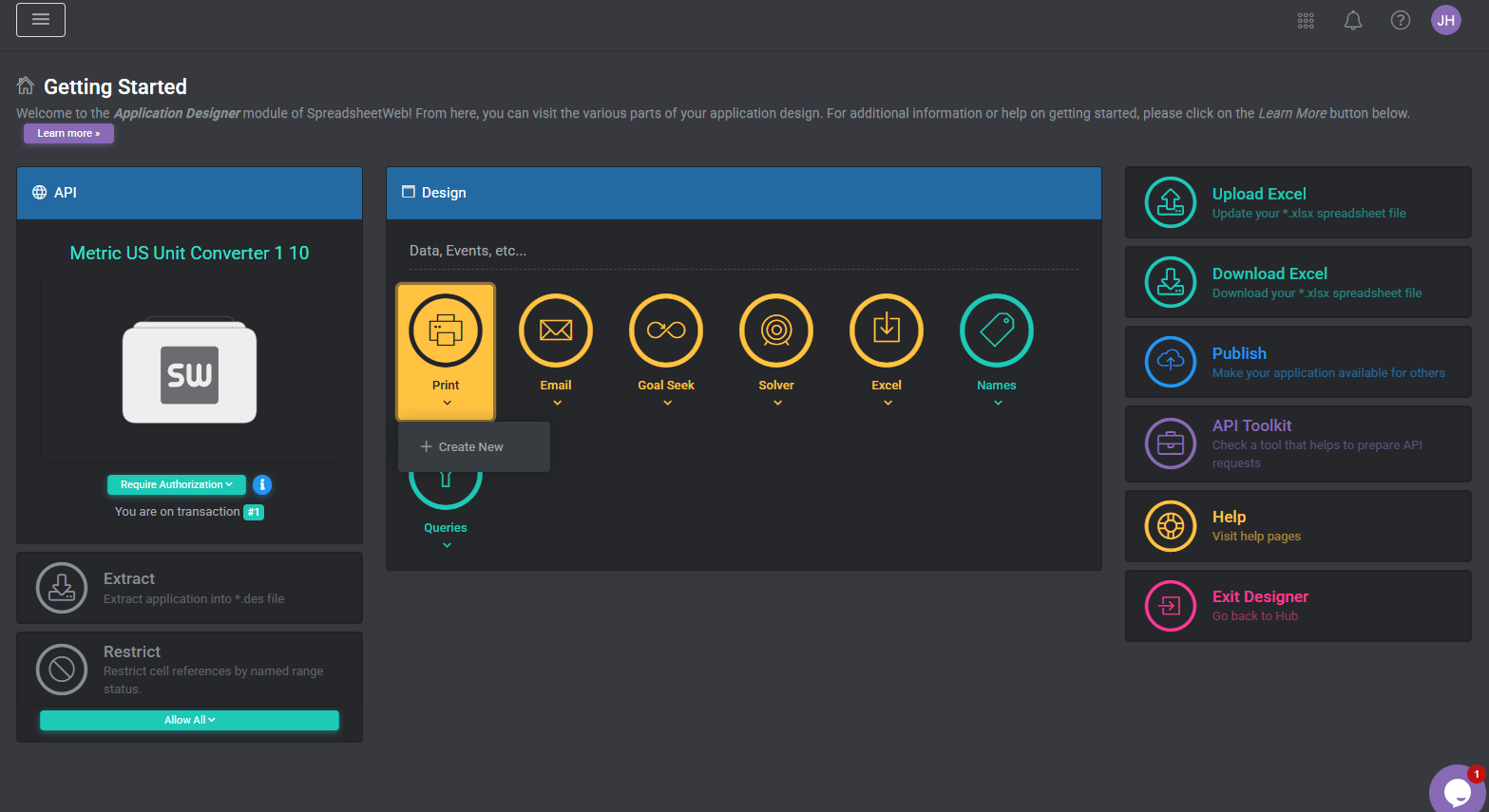Screen dimensions: 1489x812
Task: Click the Exit Designer icon
Action: [x=1171, y=606]
